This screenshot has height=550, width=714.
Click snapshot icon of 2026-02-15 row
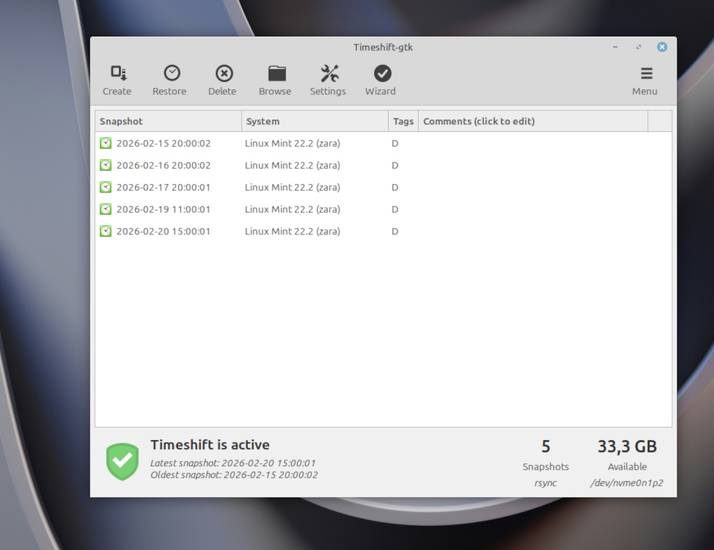tap(106, 143)
